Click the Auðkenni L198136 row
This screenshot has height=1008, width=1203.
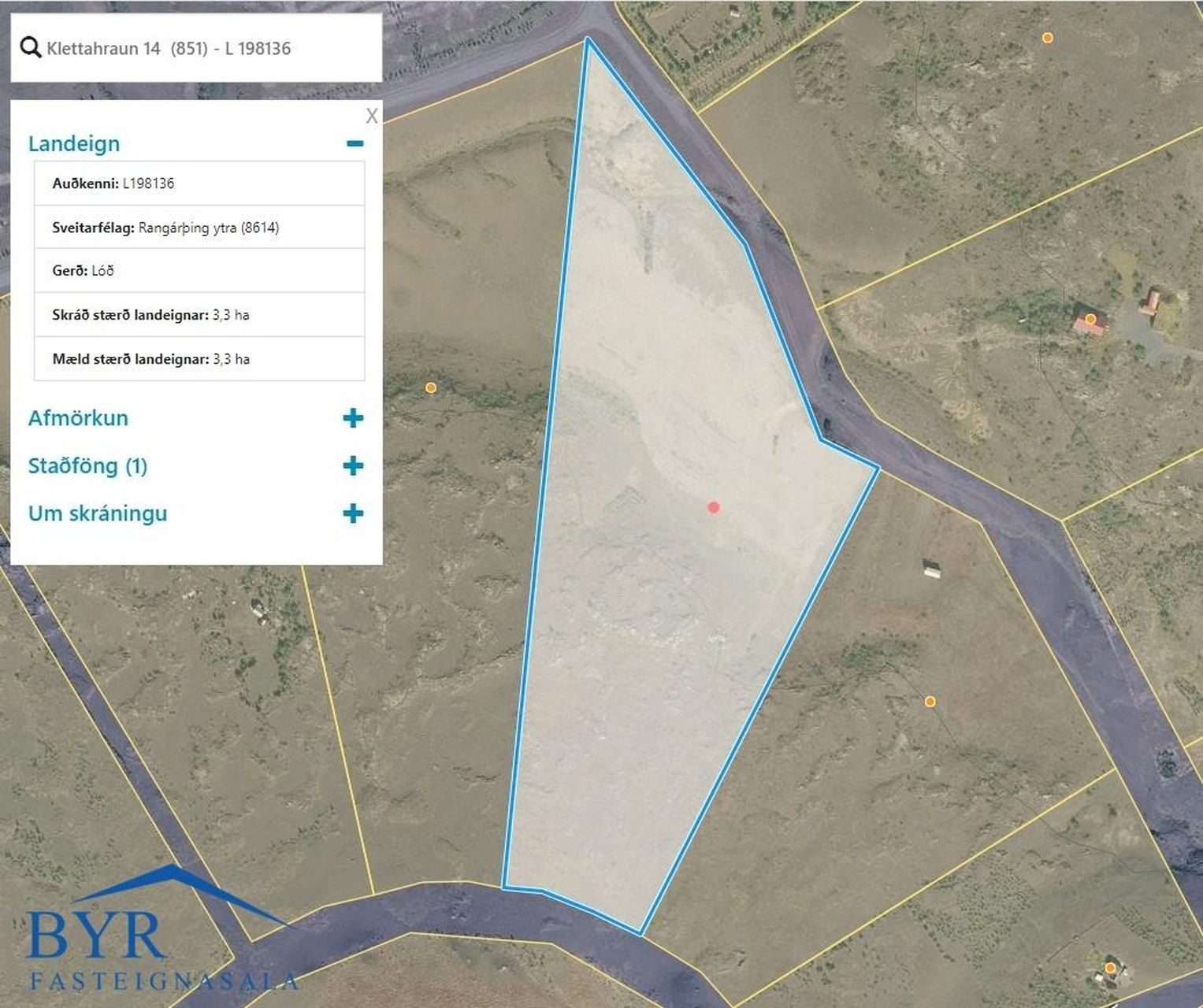click(x=199, y=183)
